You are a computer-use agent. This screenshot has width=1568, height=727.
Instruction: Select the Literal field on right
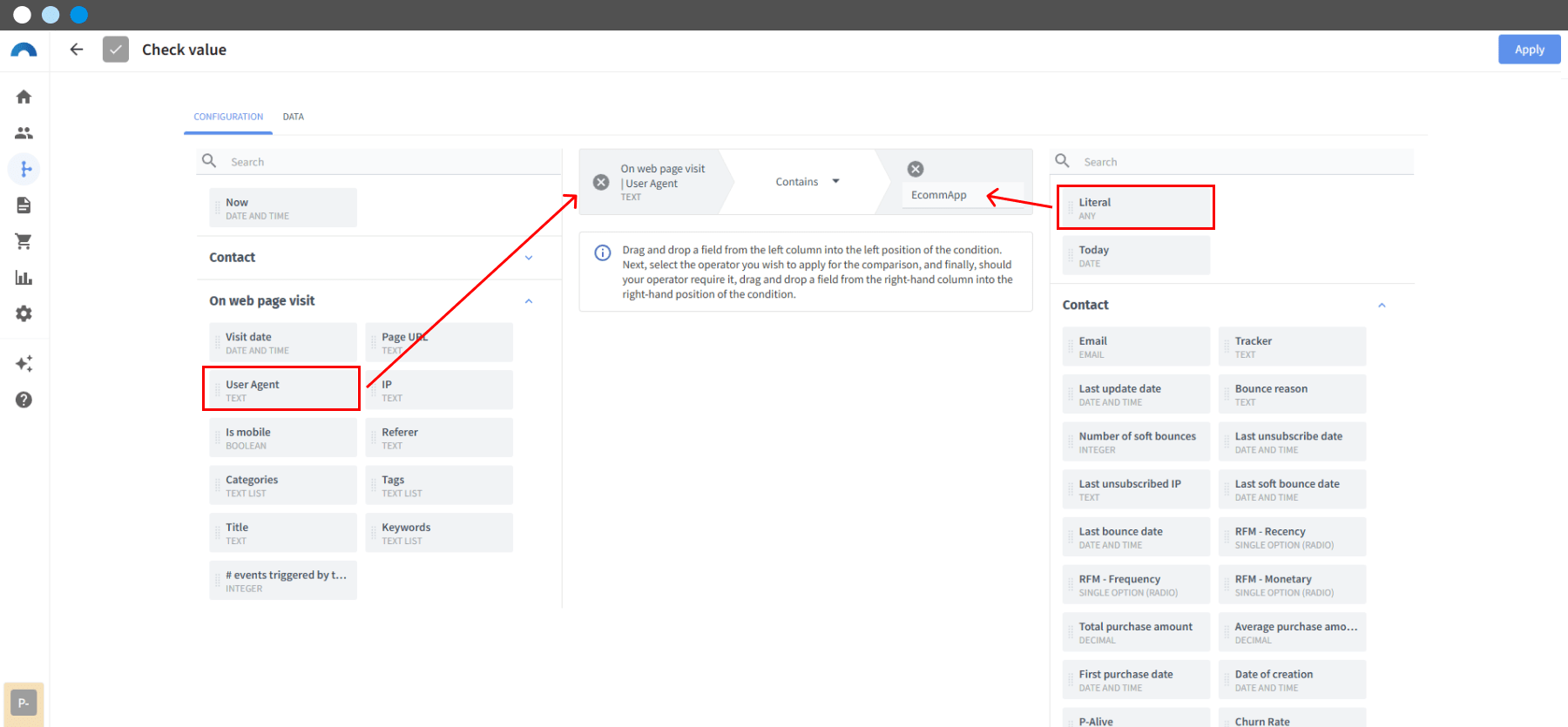(1136, 208)
